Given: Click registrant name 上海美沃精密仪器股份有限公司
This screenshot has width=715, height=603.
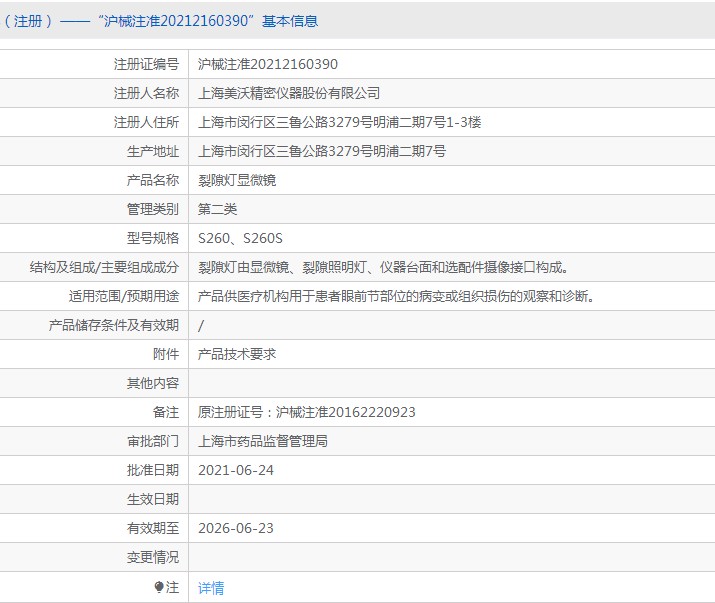Looking at the screenshot, I should click(289, 93).
